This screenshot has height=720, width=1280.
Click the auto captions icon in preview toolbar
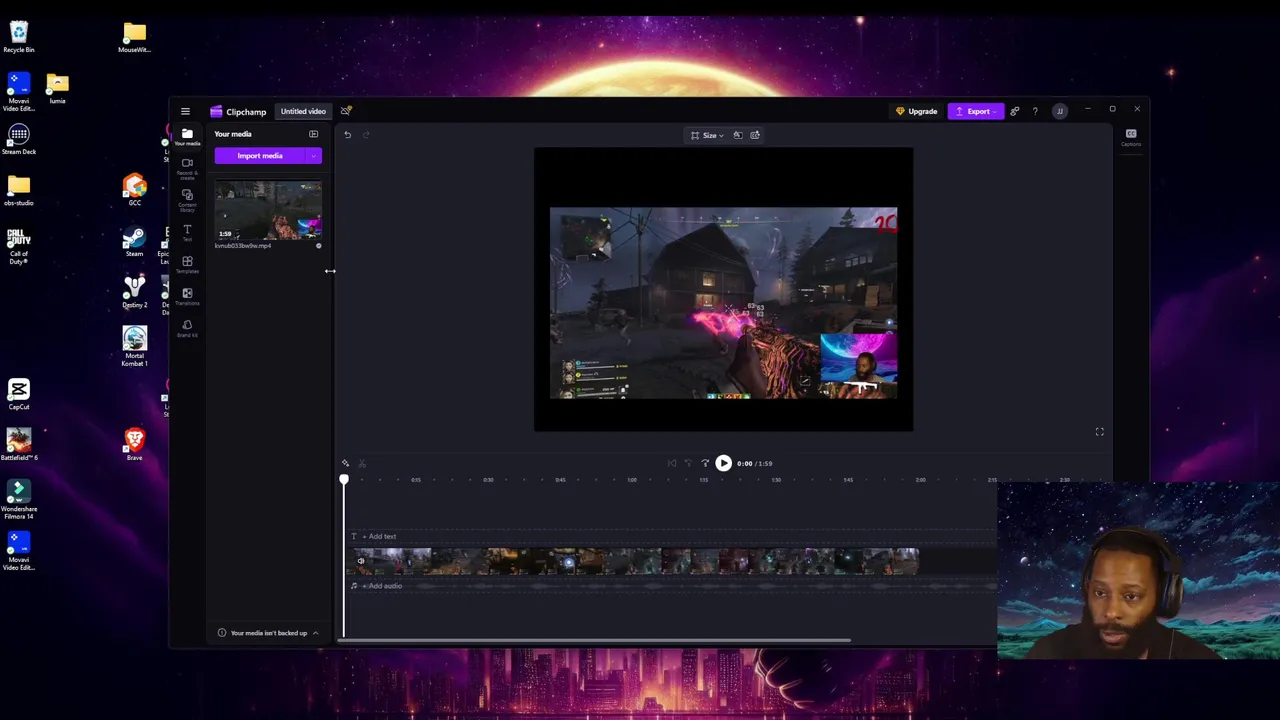[755, 135]
